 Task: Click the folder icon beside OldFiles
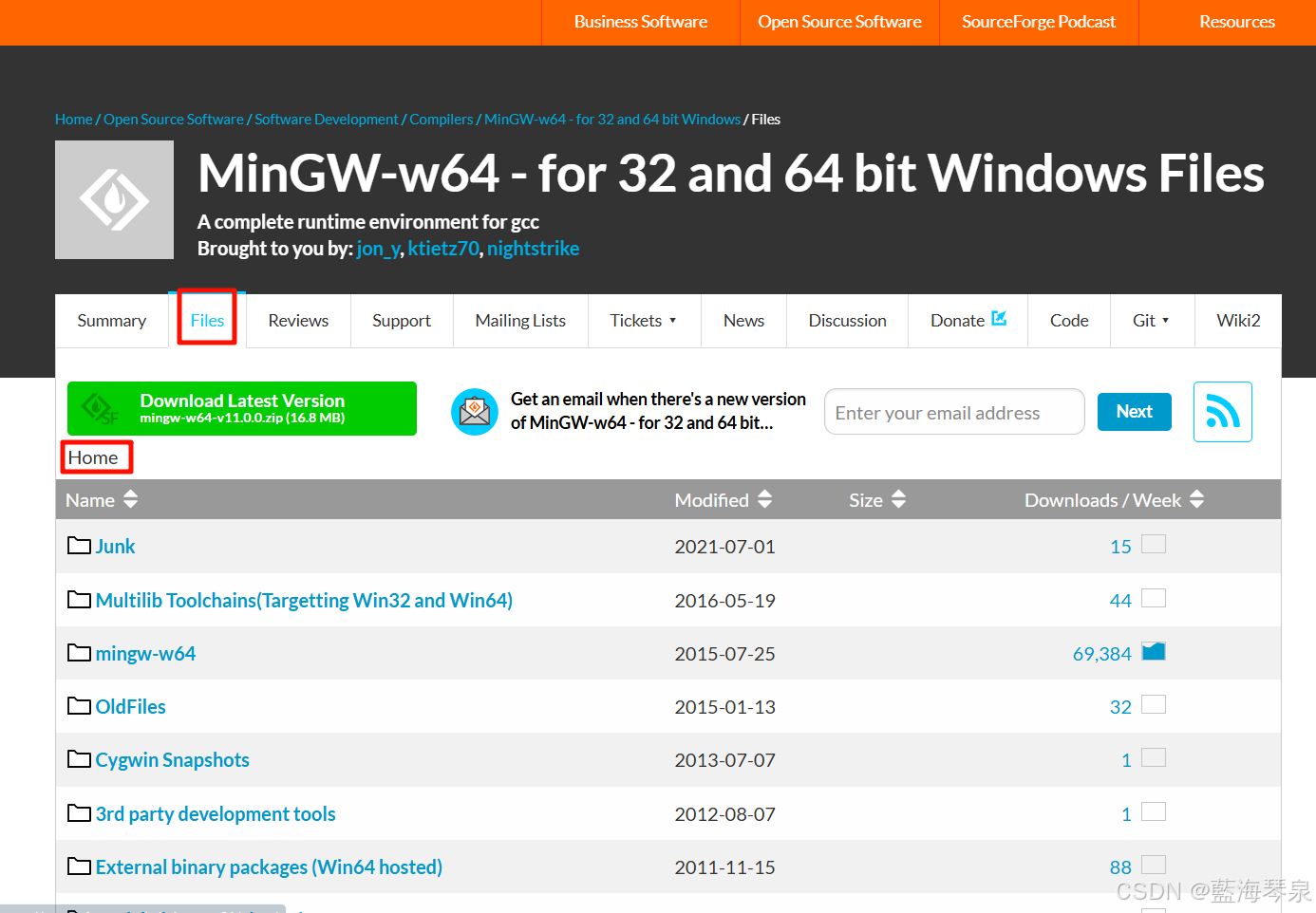(x=80, y=706)
